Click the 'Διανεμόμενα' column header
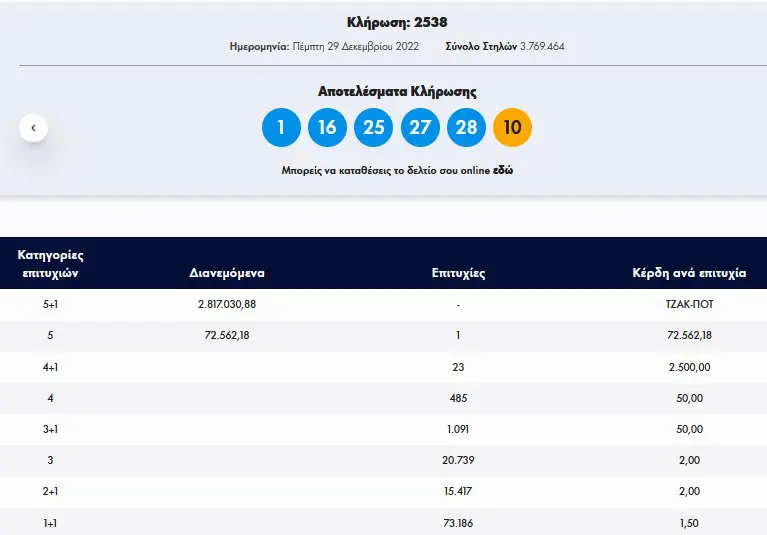This screenshot has width=767, height=535. (227, 273)
